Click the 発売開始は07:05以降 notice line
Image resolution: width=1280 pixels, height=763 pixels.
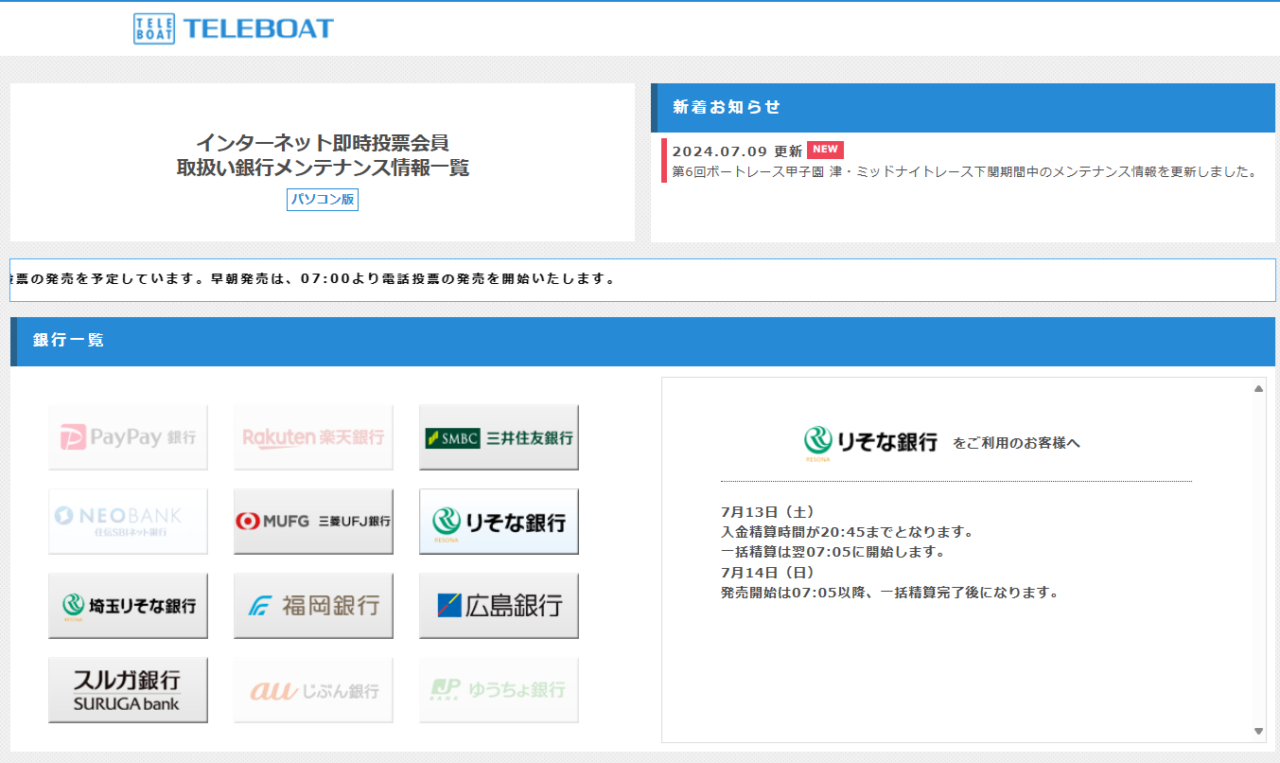pyautogui.click(x=889, y=592)
